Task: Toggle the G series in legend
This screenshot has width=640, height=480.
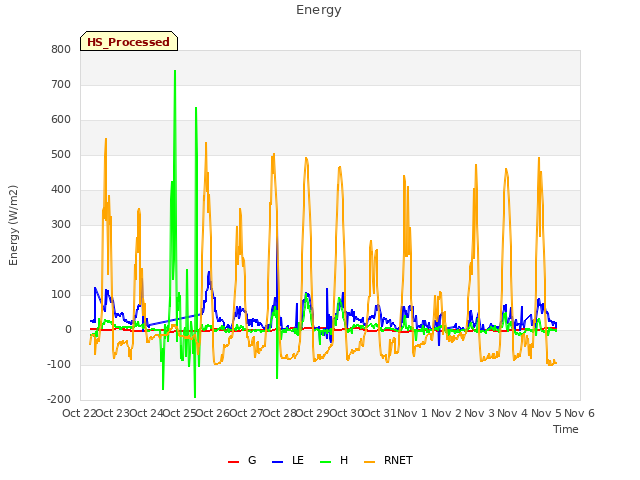Action: (242, 460)
